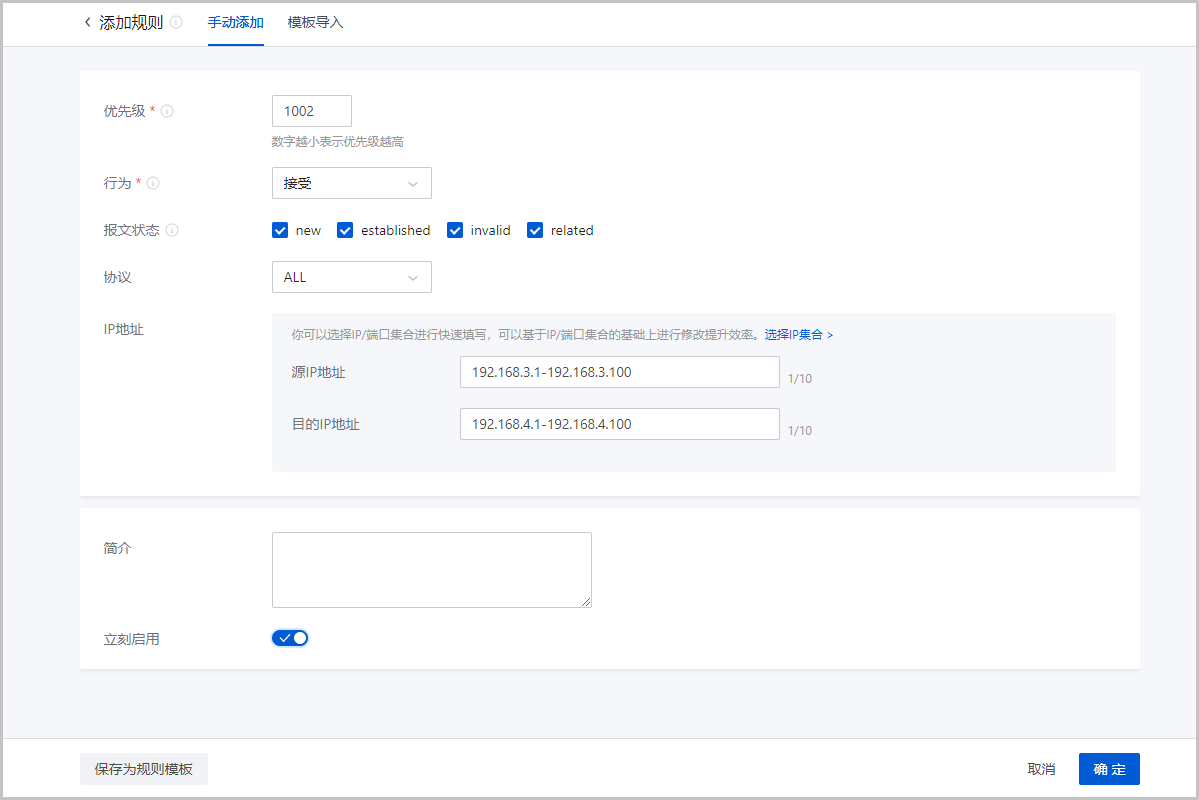The width and height of the screenshot is (1199, 800).
Task: Click the 优先级 input with 1002
Action: point(312,111)
